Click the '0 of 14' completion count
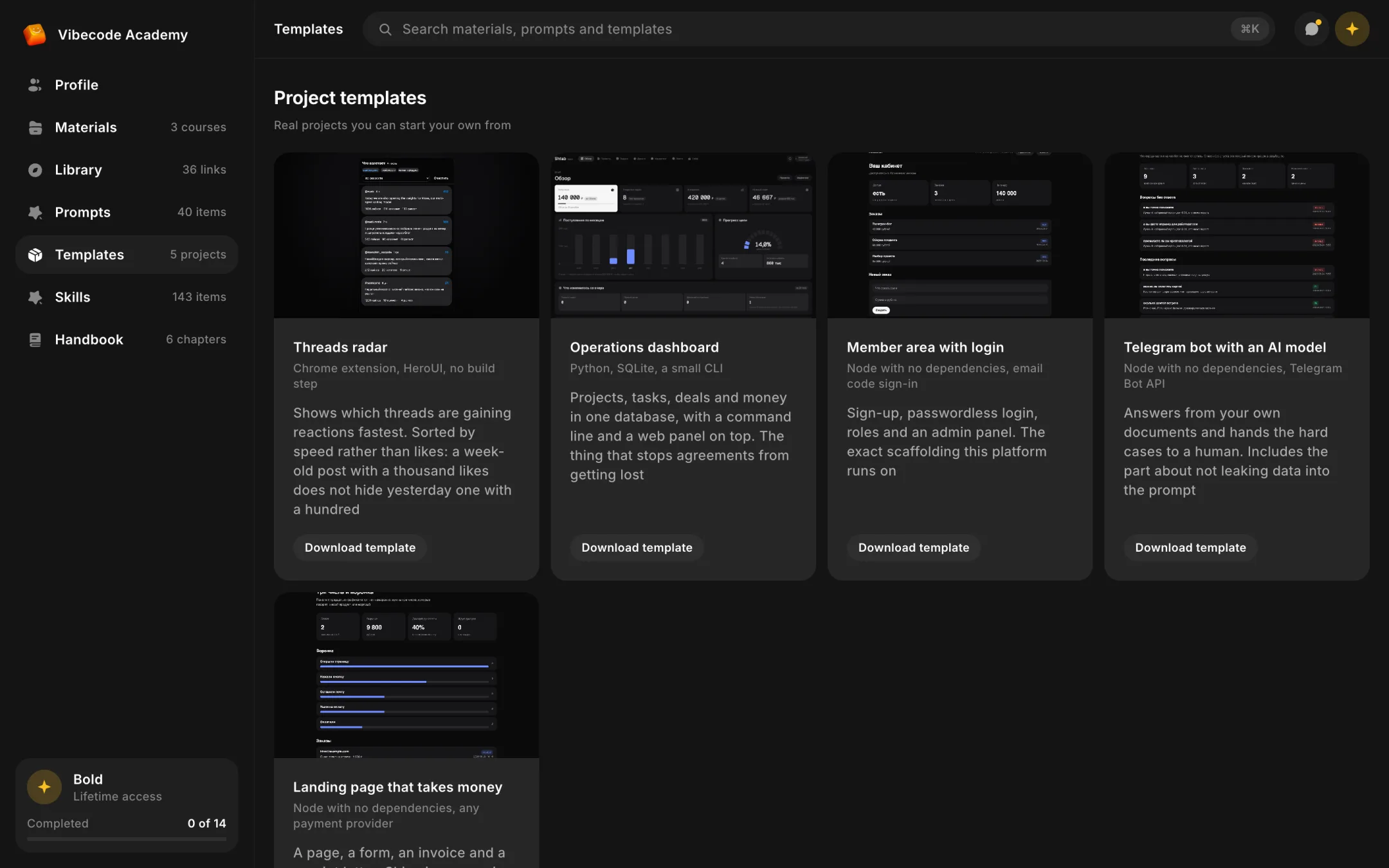1389x868 pixels. pyautogui.click(x=206, y=824)
